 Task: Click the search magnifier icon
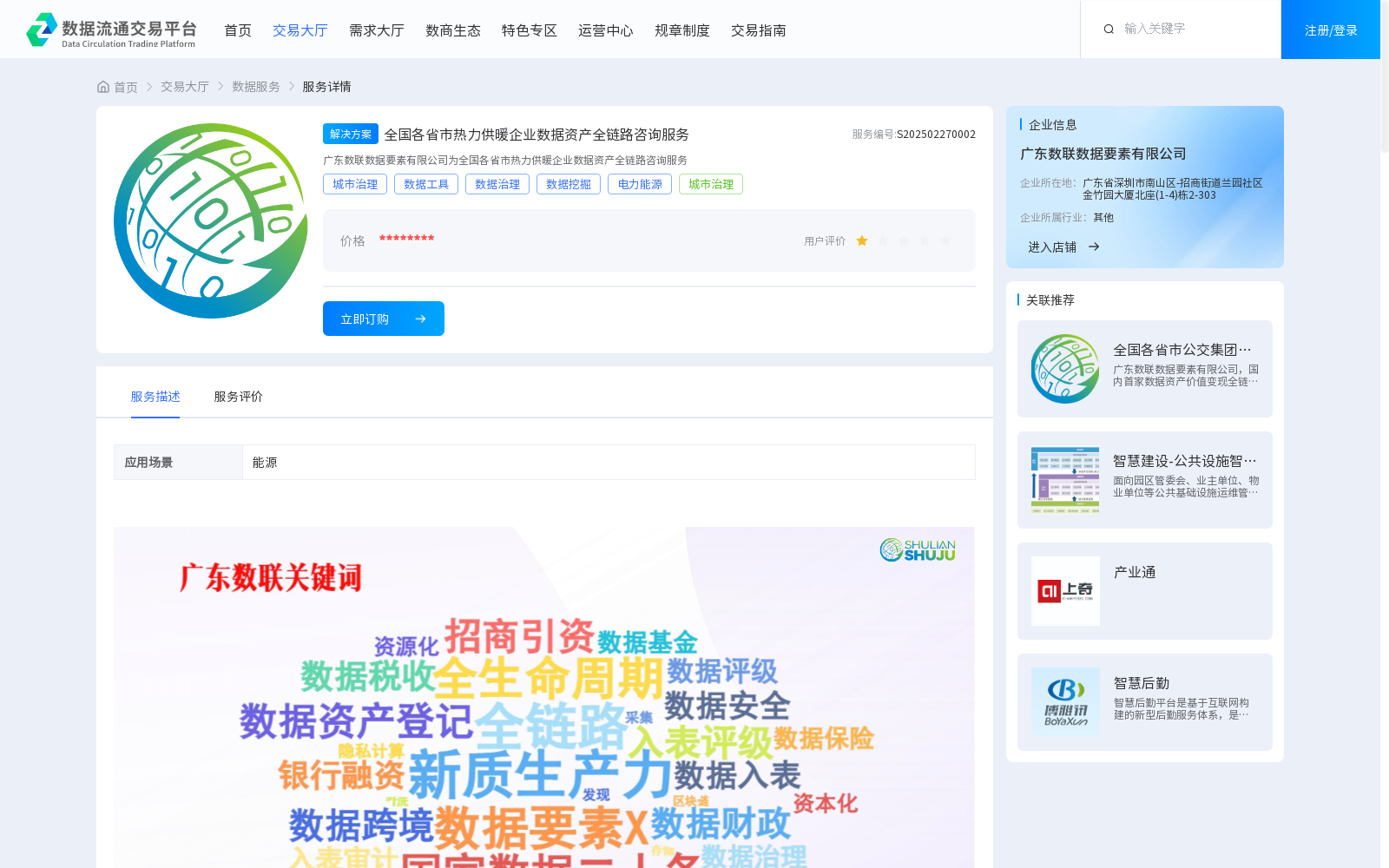[x=1109, y=30]
